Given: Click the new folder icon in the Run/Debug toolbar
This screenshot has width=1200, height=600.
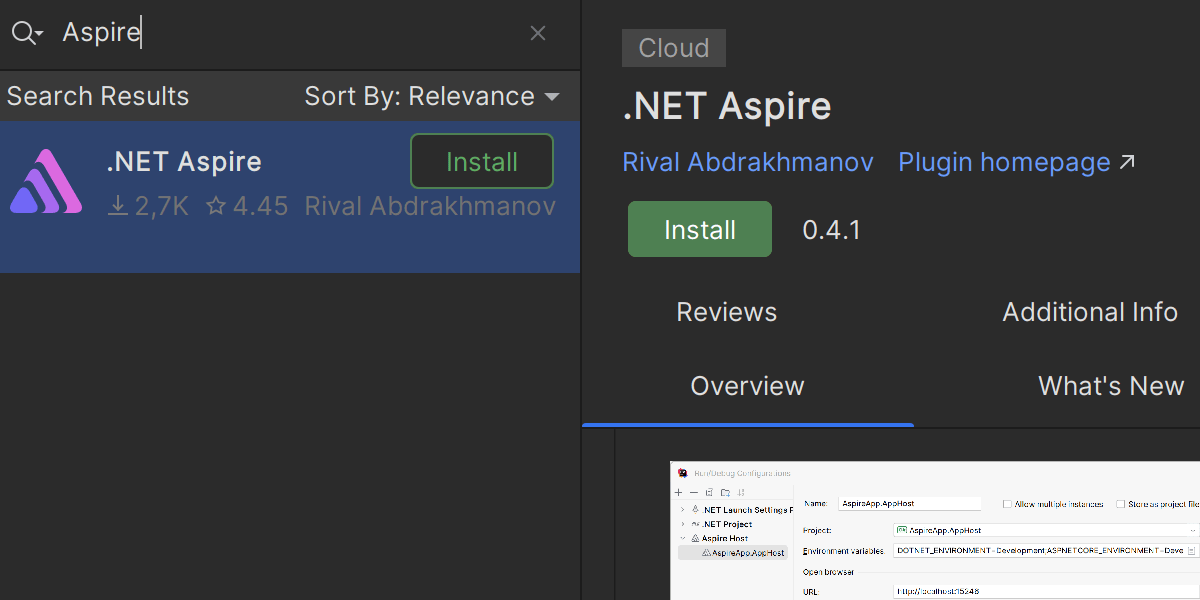Looking at the screenshot, I should click(725, 492).
